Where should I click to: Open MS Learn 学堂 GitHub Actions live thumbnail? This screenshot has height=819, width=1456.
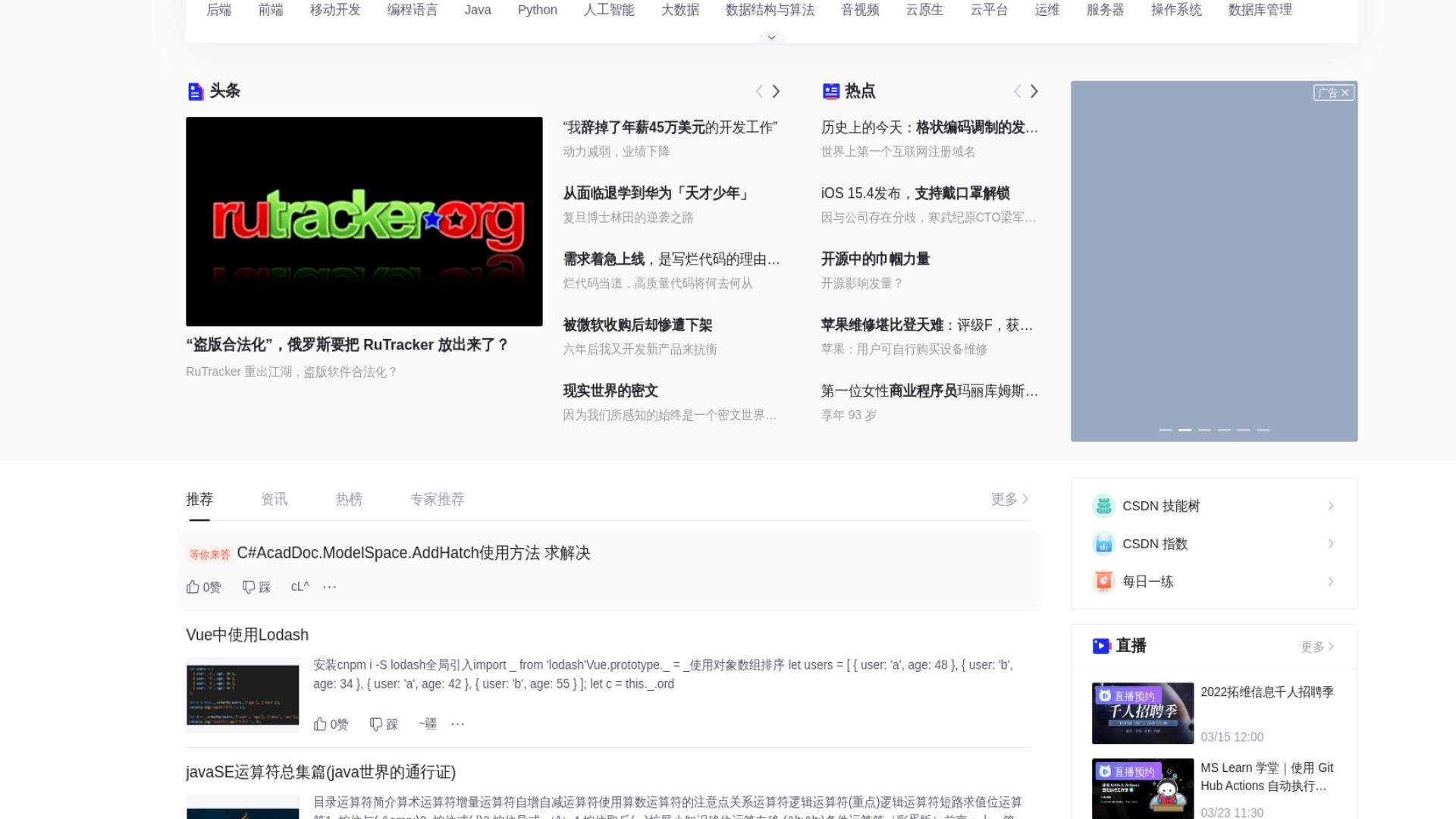click(x=1143, y=789)
